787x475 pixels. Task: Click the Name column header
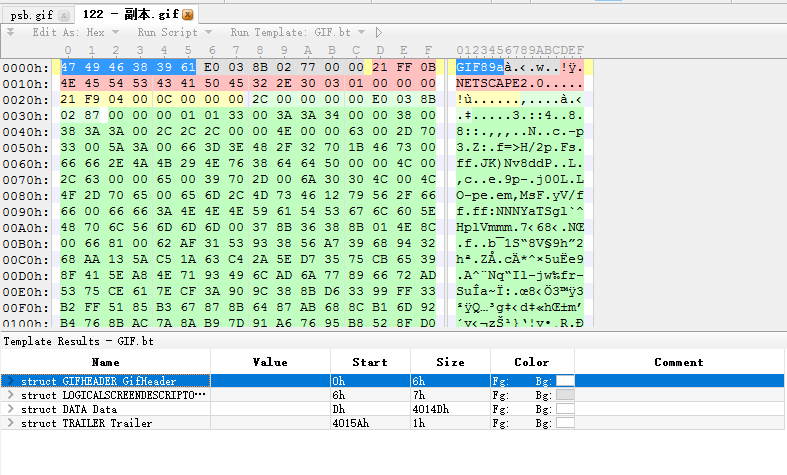click(105, 362)
